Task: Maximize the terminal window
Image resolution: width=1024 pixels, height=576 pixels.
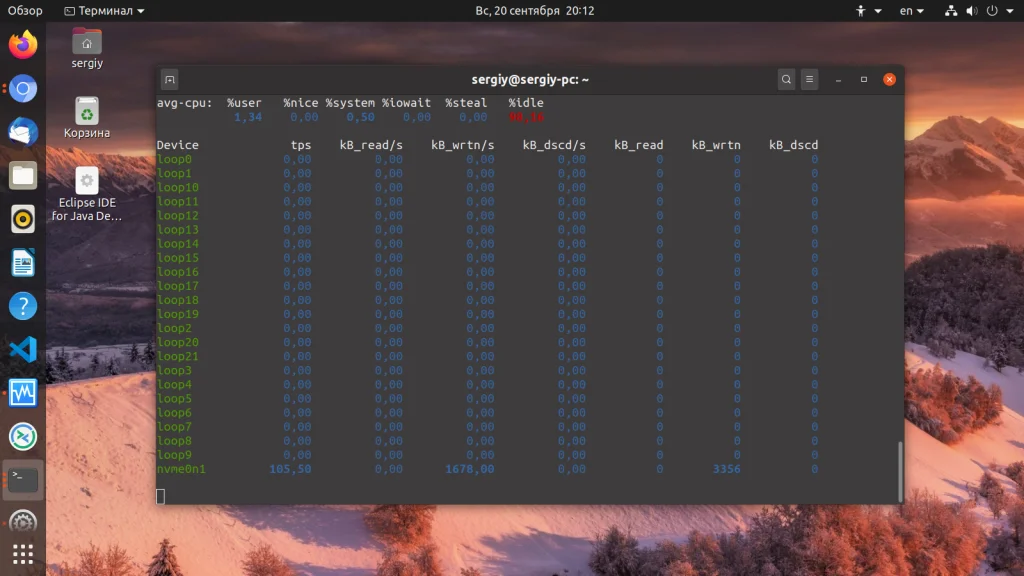Action: (x=863, y=80)
